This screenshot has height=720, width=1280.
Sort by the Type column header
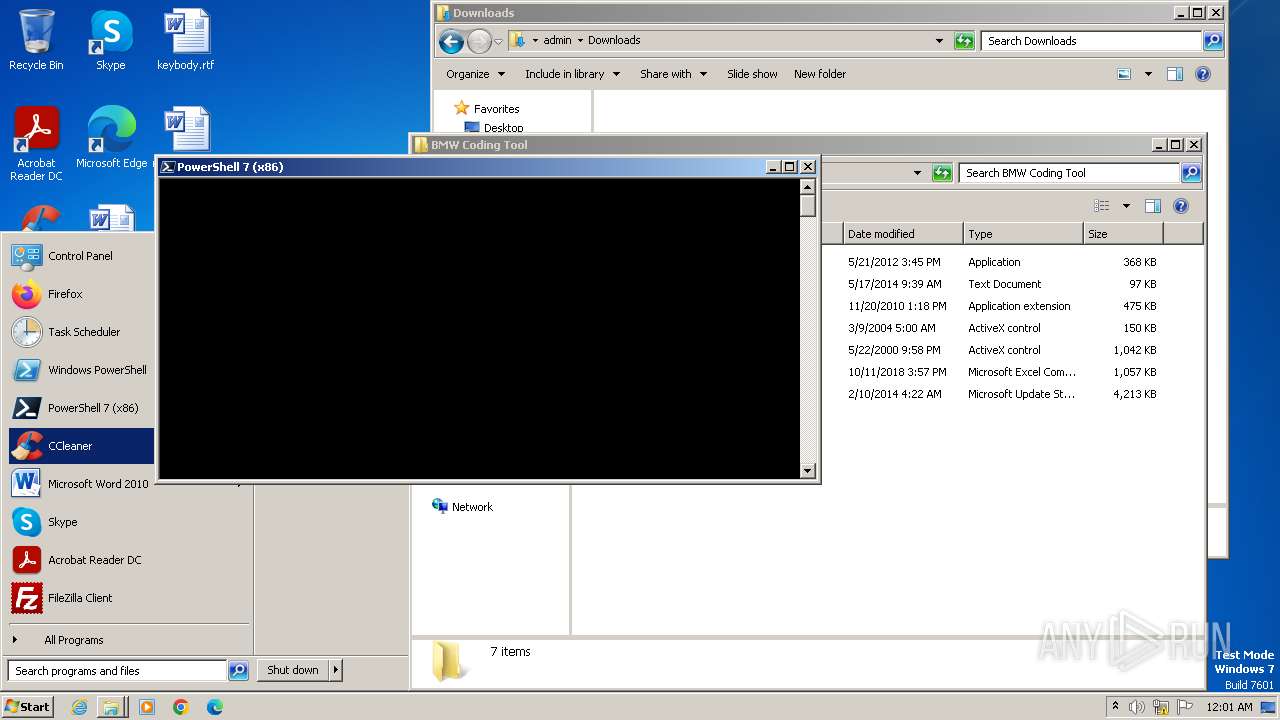click(1023, 234)
